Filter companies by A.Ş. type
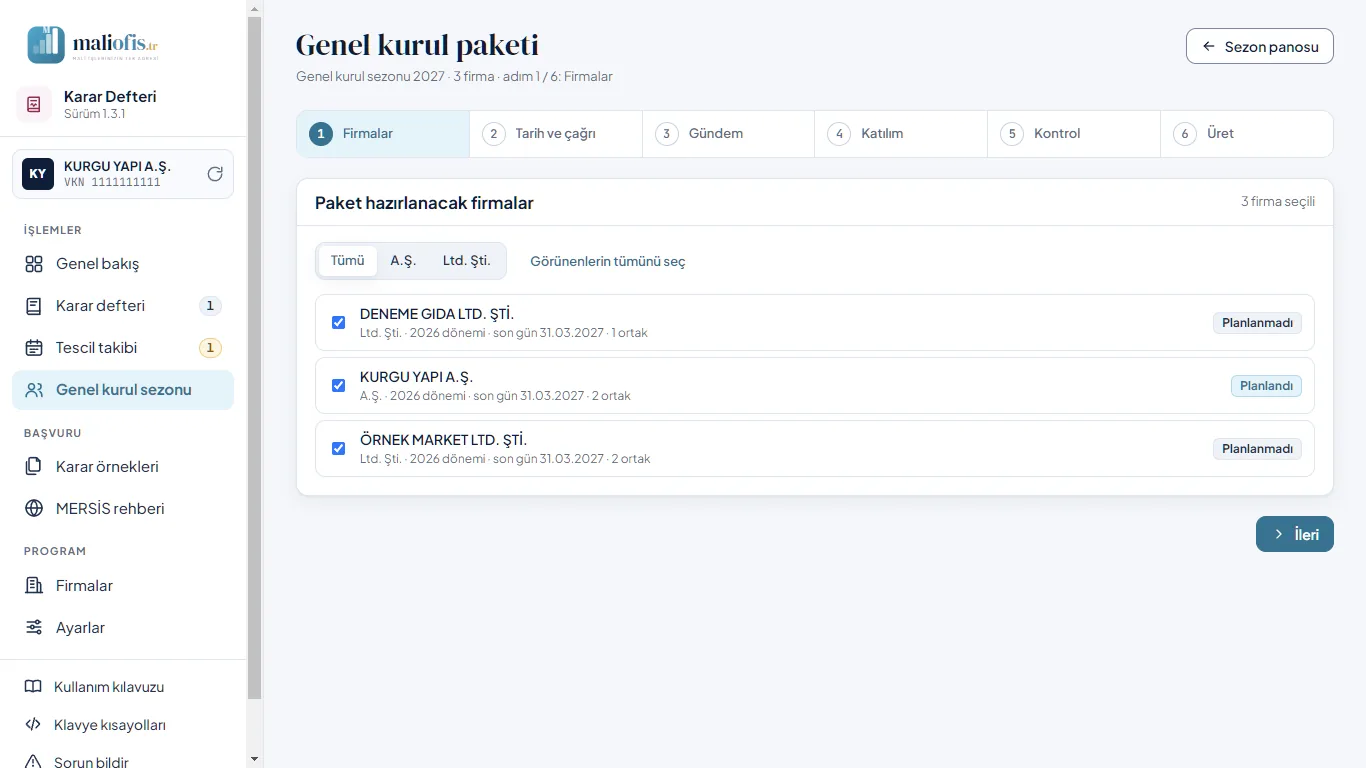The image size is (1366, 768). click(x=403, y=260)
